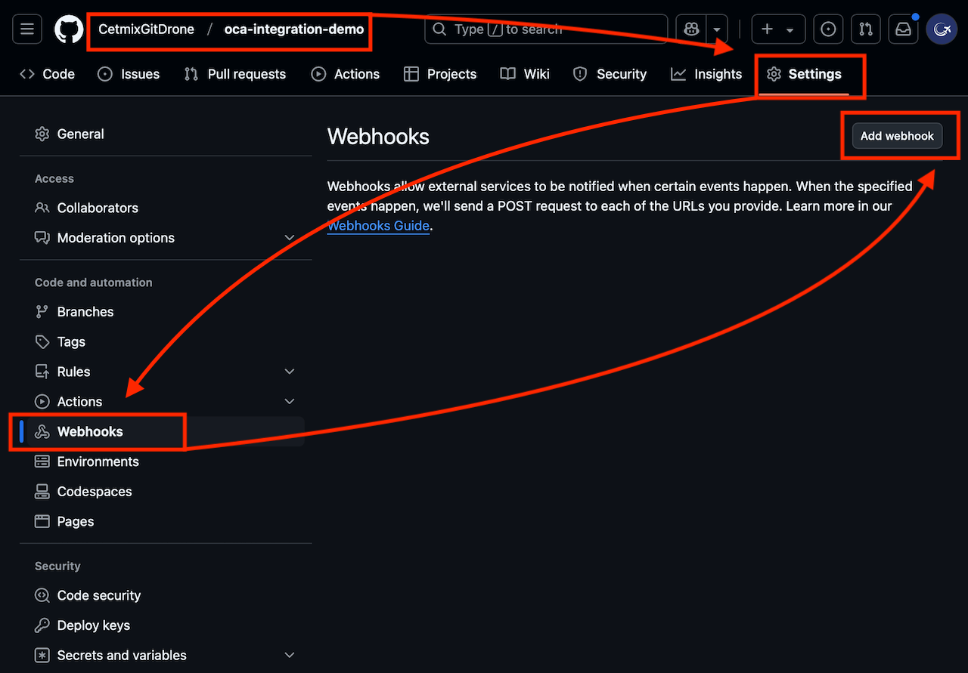Viewport: 968px width, 673px height.
Task: Open the Webhooks Guide link
Action: click(x=378, y=226)
